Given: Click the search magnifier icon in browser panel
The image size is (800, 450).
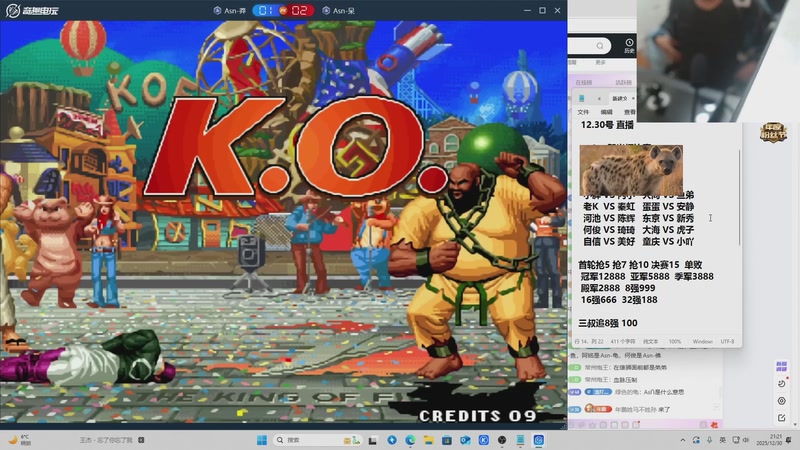Looking at the screenshot, I should [x=600, y=46].
